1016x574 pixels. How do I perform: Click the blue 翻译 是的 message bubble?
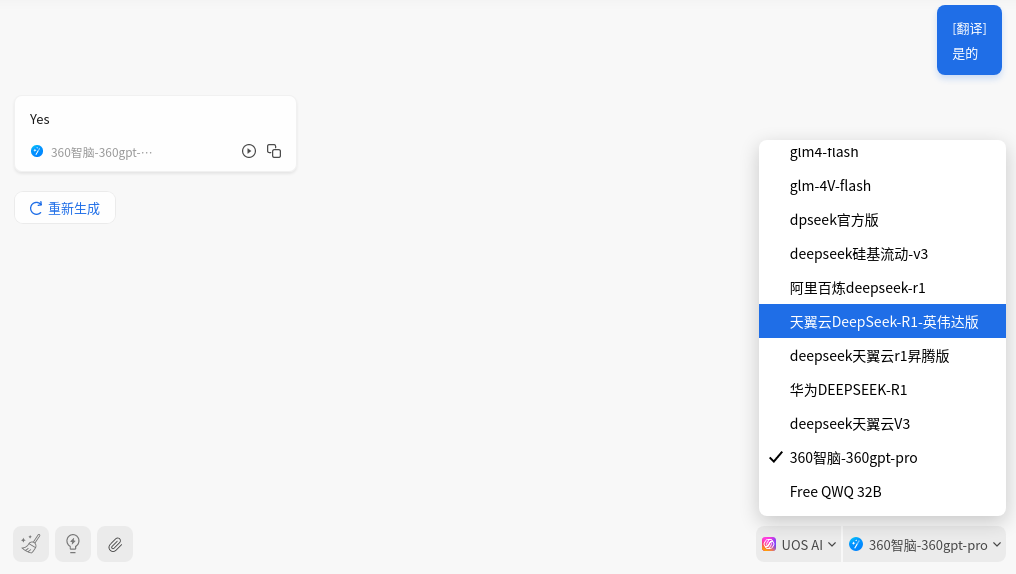tap(969, 40)
